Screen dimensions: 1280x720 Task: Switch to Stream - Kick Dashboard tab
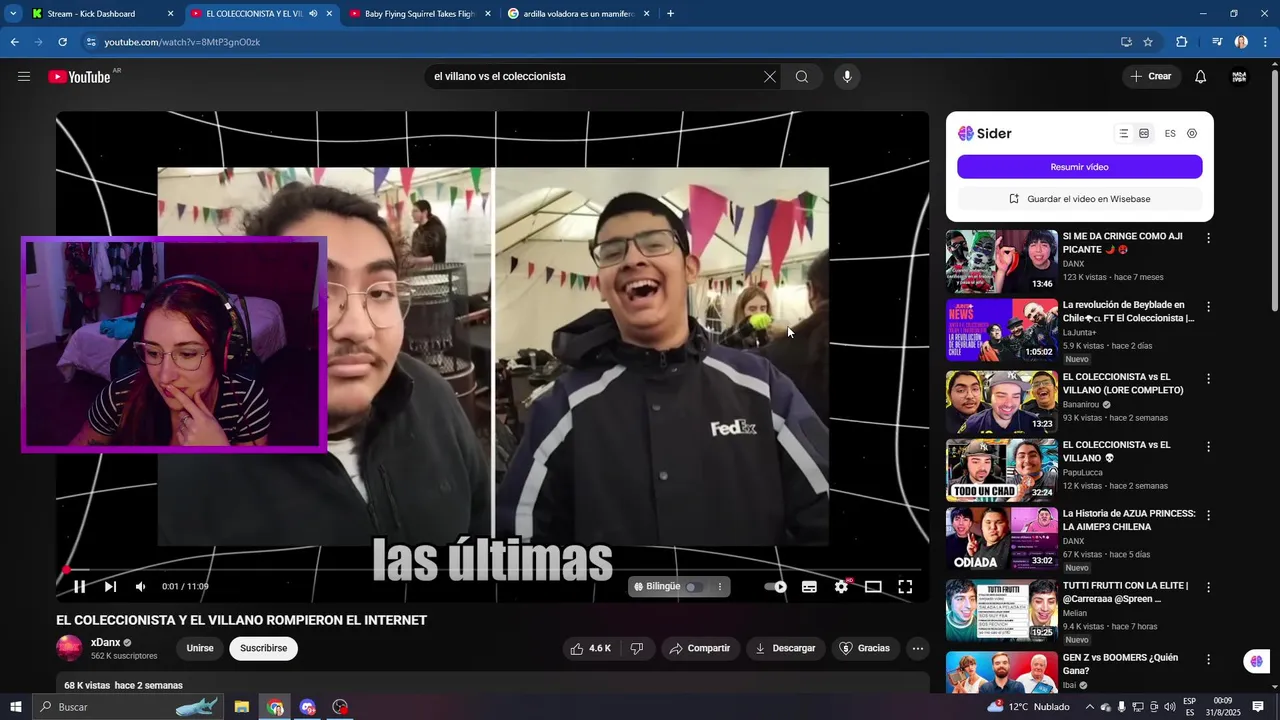[x=92, y=14]
